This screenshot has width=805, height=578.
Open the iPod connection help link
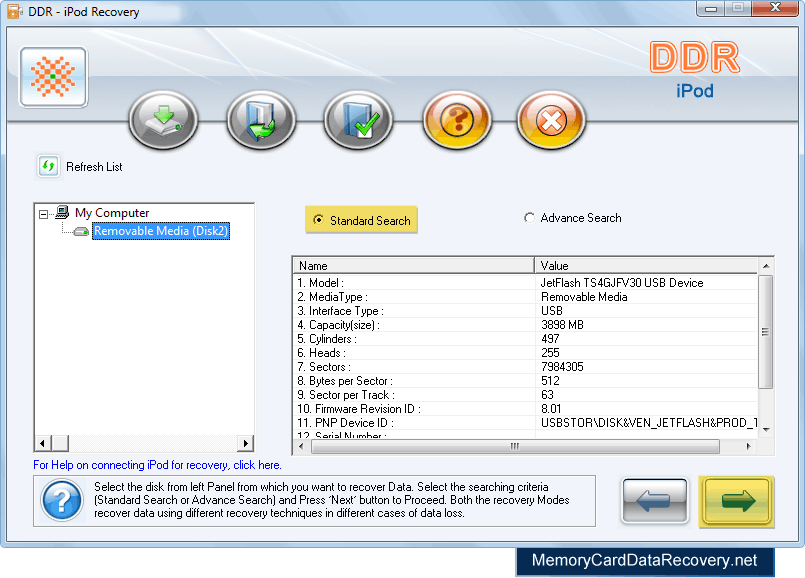(157, 465)
